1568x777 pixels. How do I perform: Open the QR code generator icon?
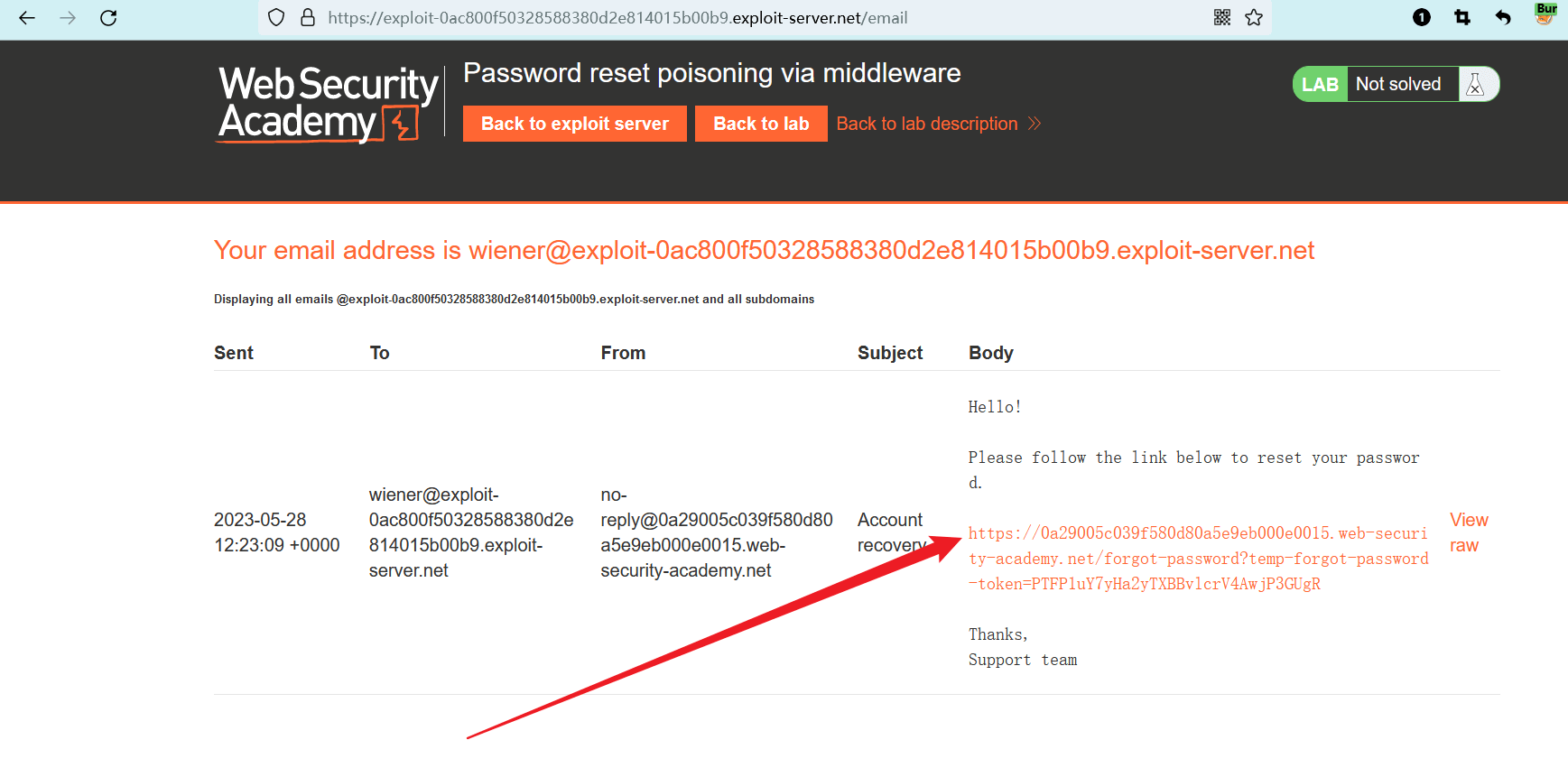[x=1222, y=18]
